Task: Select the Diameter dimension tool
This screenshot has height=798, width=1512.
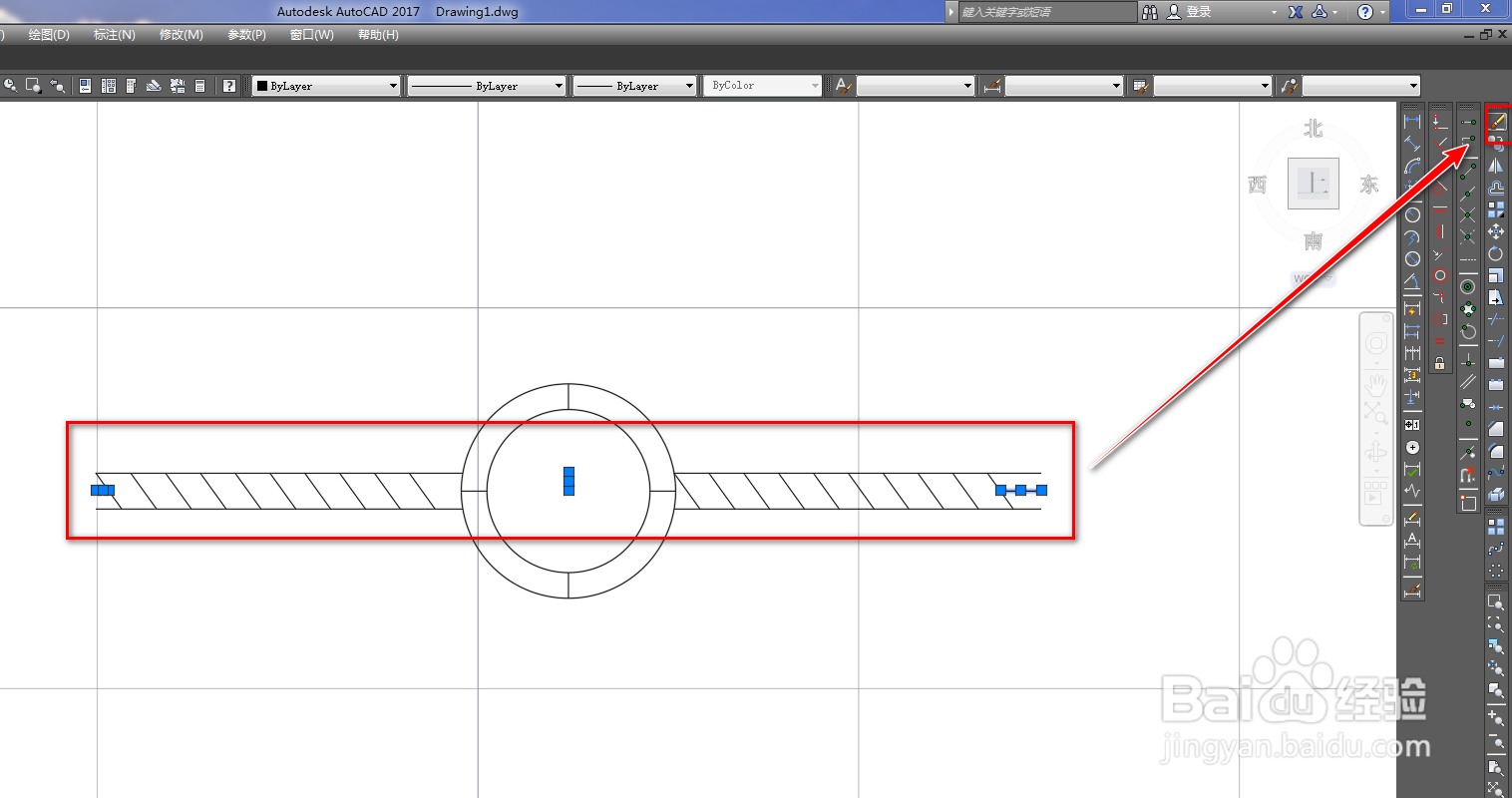Action: pos(1413,258)
